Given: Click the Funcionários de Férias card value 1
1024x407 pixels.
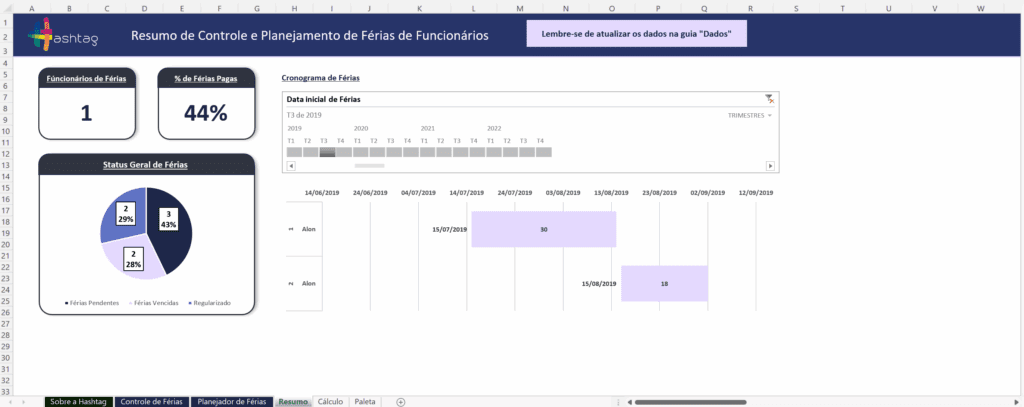Looking at the screenshot, I should (86, 113).
